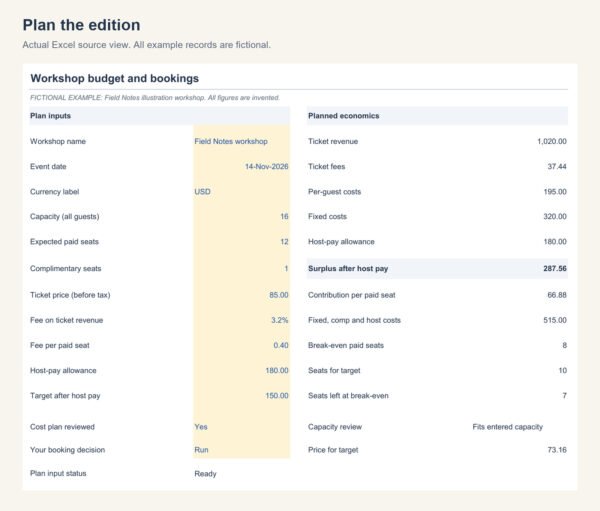Select the Per-guest costs value 195.00
600x511 pixels.
555,192
